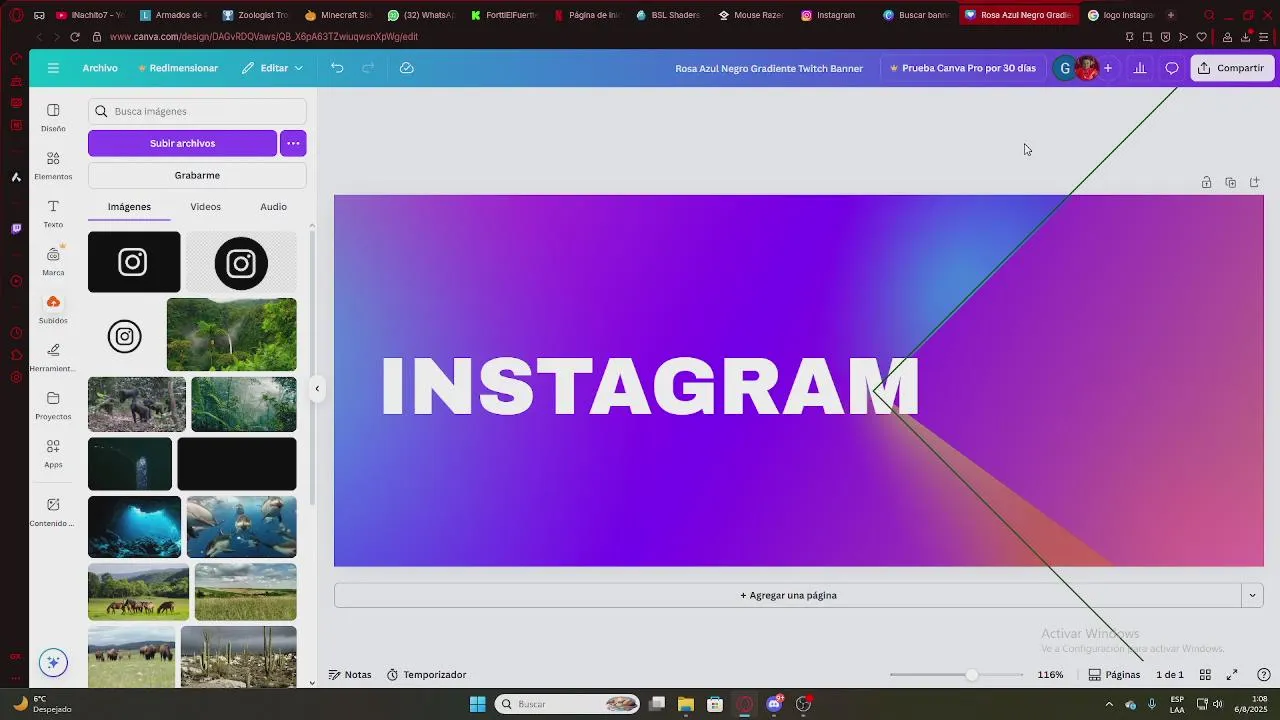
Task: Reload the page in the browser
Action: click(75, 37)
